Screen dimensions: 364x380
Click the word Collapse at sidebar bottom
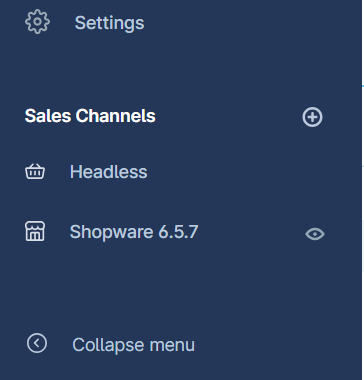coord(108,345)
